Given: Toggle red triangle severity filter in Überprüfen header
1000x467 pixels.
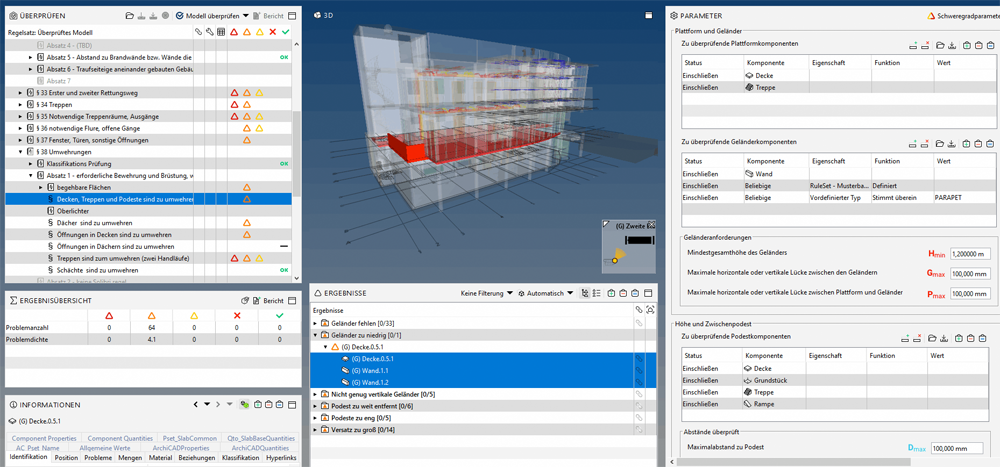Looking at the screenshot, I should [x=234, y=32].
